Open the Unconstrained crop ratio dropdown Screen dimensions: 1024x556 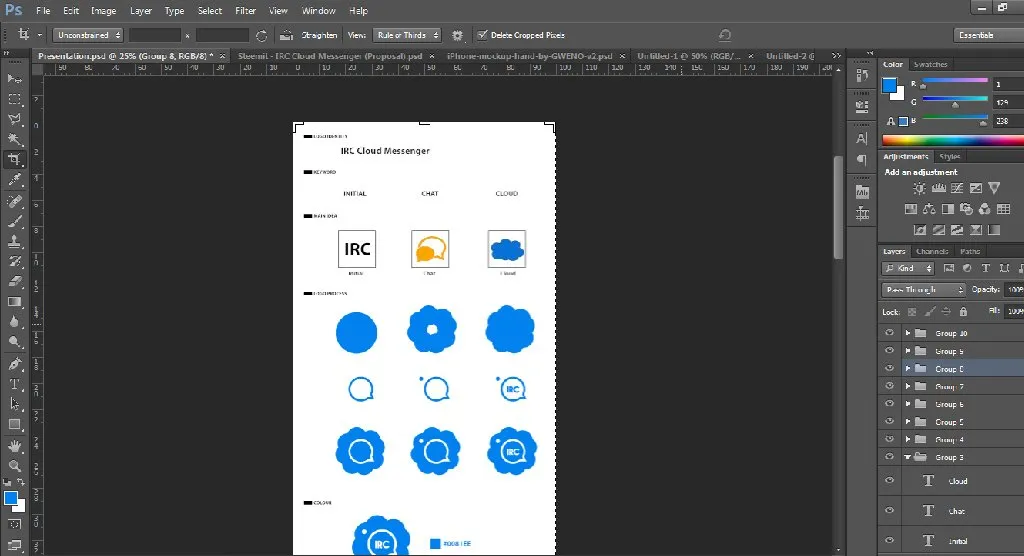tap(88, 35)
